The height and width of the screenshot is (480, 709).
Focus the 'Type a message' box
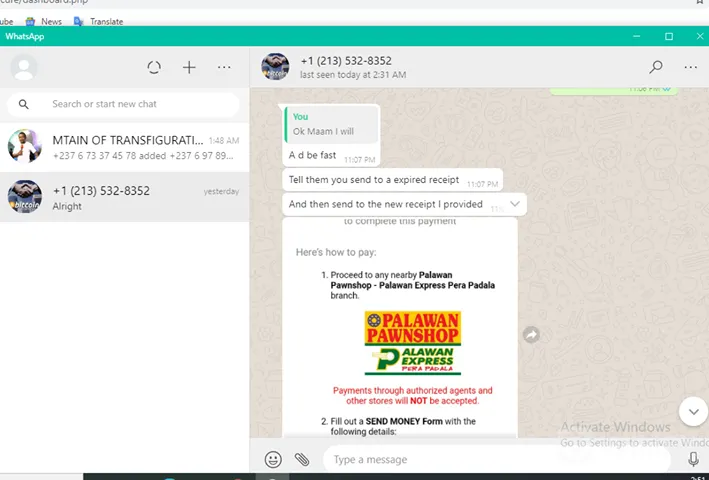click(496, 459)
